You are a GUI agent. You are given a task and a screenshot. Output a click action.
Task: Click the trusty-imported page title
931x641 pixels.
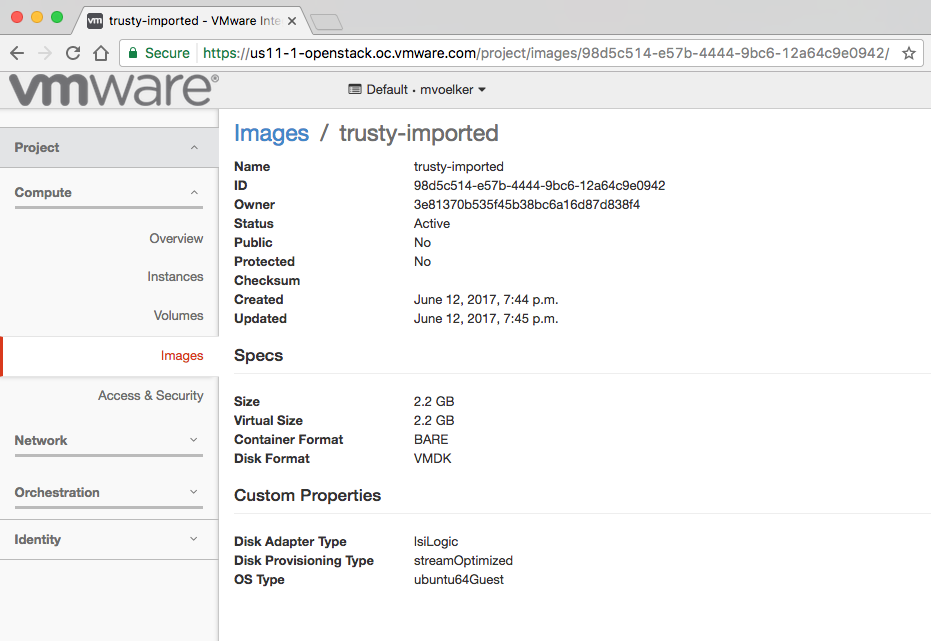[x=419, y=134]
